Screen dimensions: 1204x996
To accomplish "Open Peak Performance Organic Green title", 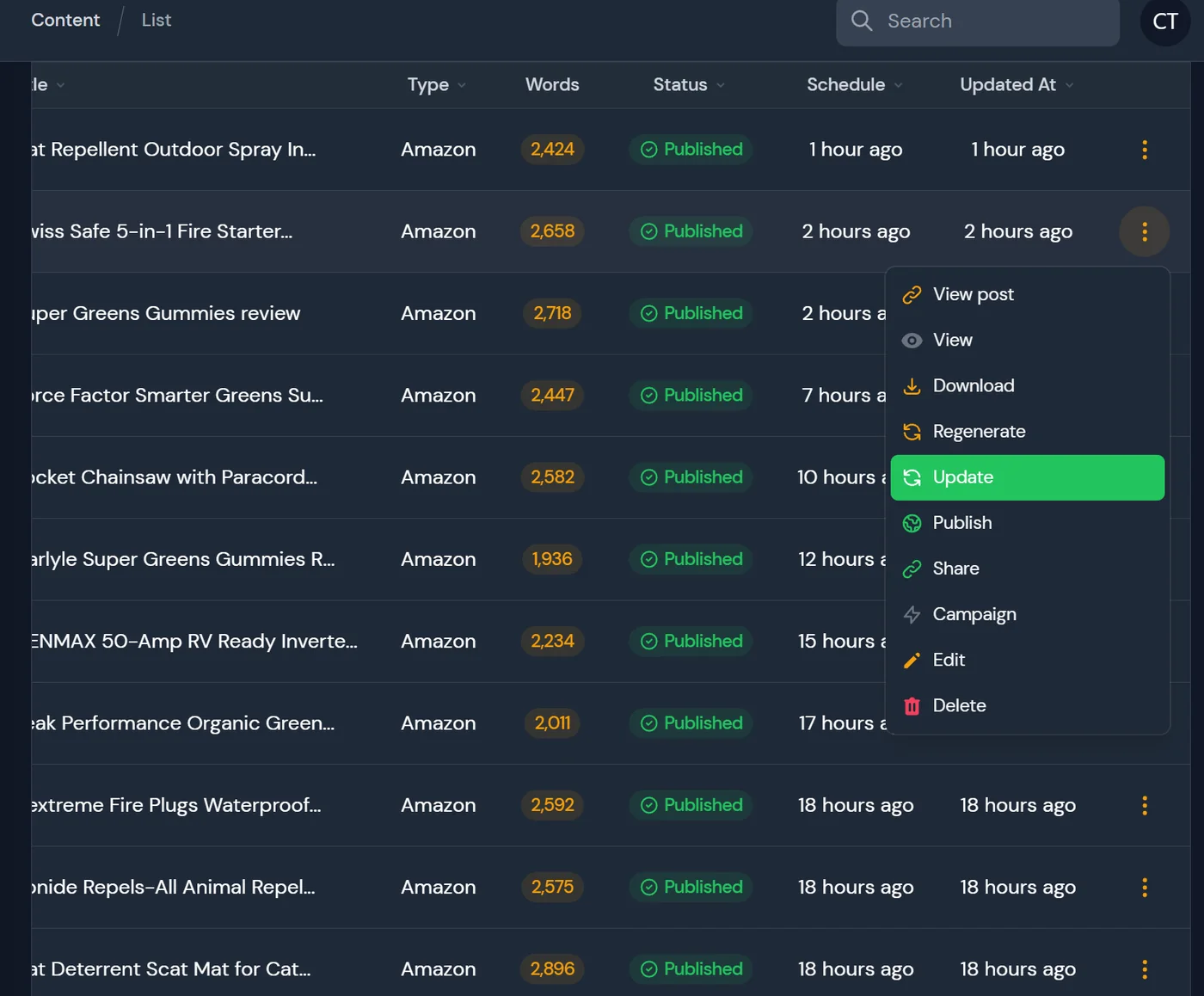I will (x=183, y=723).
